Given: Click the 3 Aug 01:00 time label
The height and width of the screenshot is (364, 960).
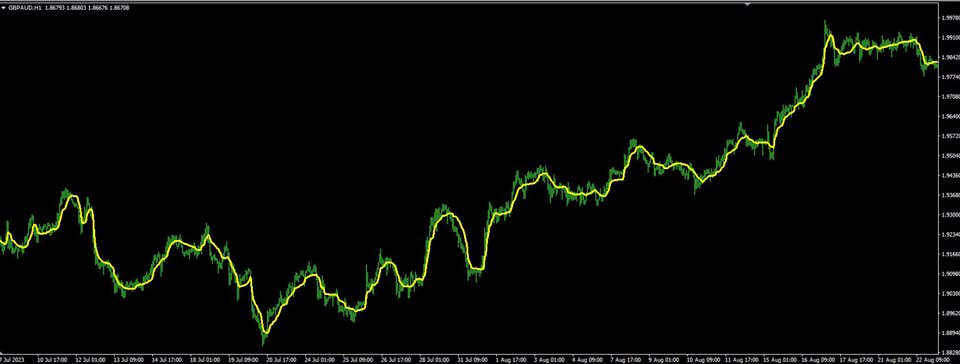Looking at the screenshot, I should (x=550, y=360).
